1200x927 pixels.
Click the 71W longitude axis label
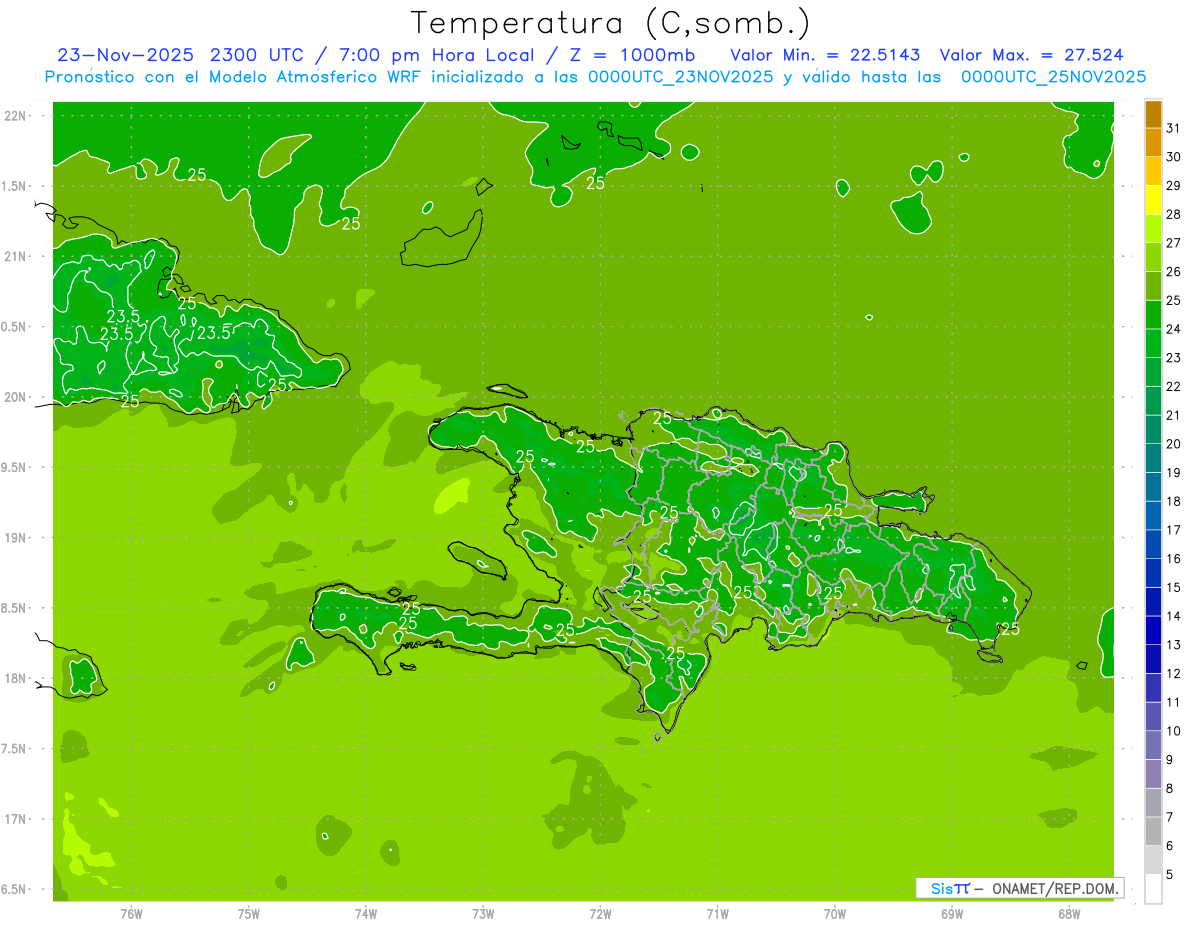[x=717, y=914]
